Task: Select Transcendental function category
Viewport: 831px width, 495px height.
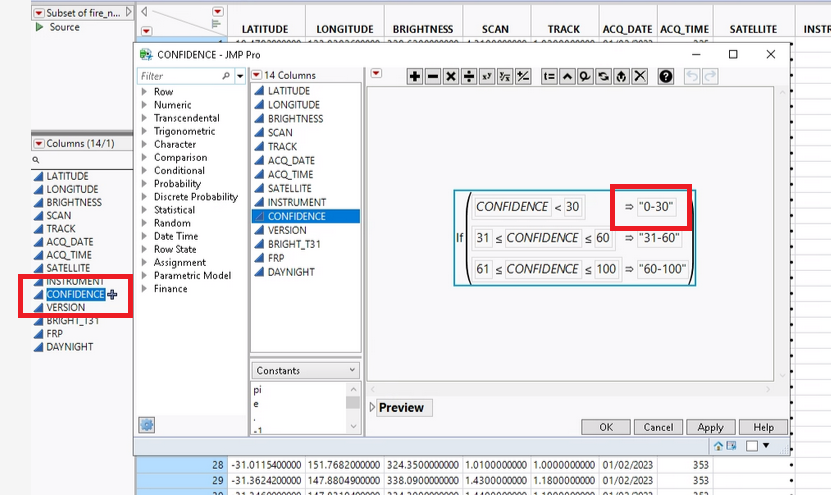Action: [187, 118]
